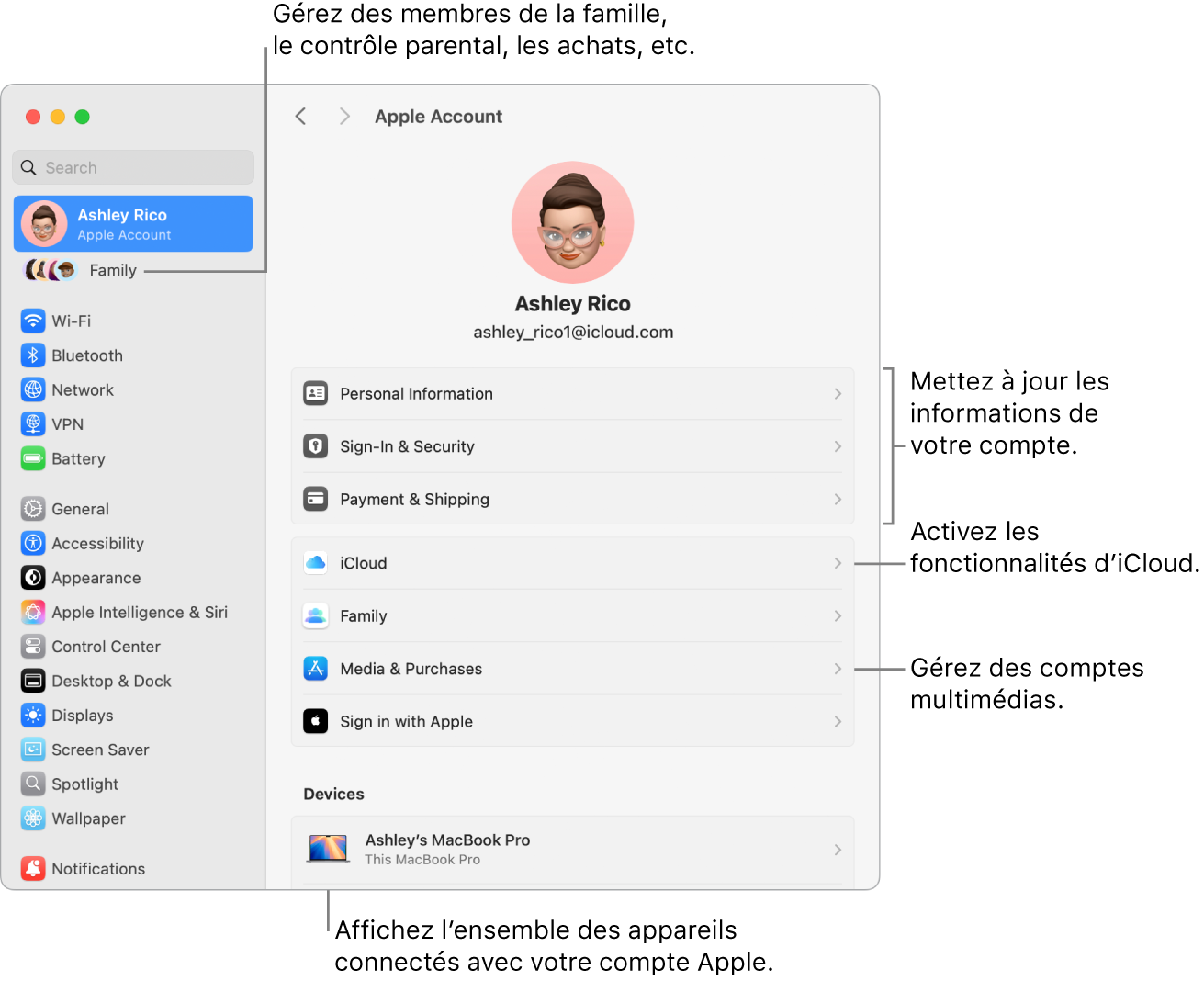Screen dimensions: 1204x981
Task: Open Ashley's MacBook Pro device chevron
Action: (838, 850)
